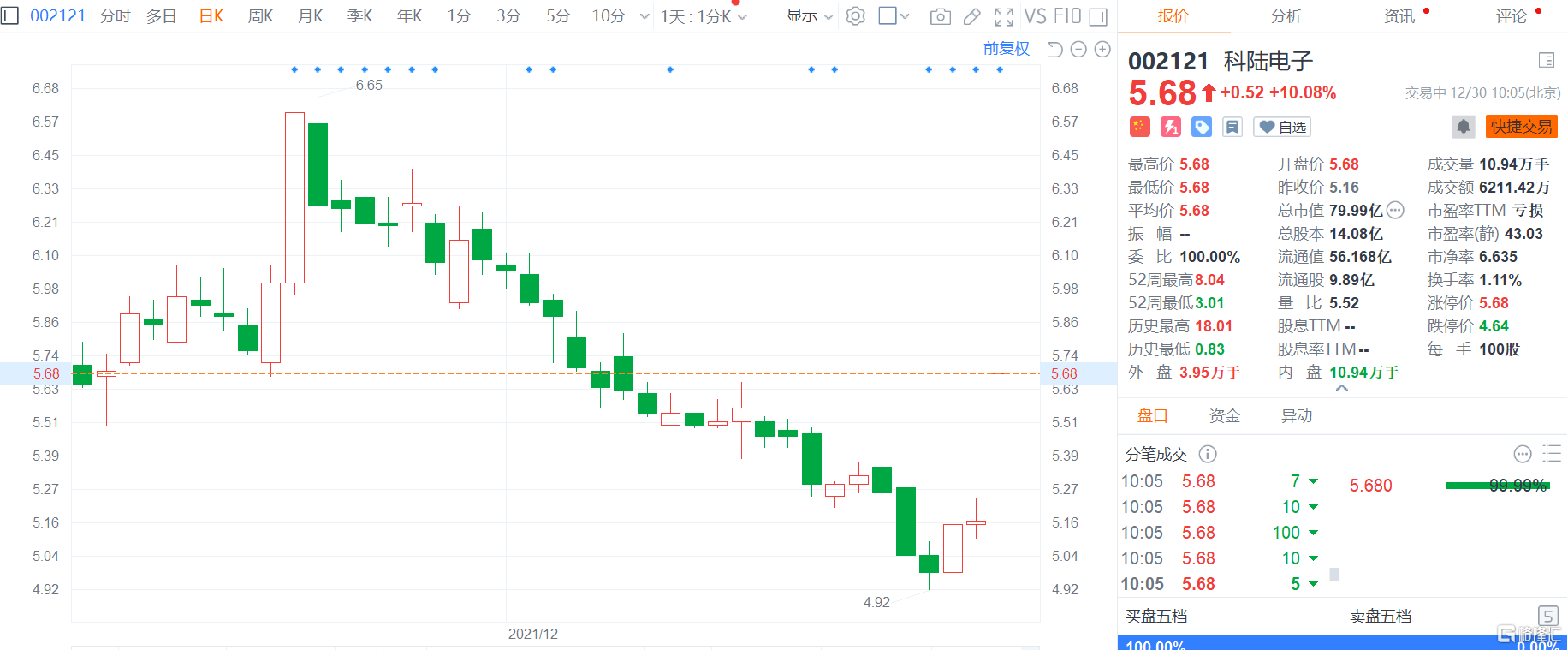Open chart settings gear icon

855,16
